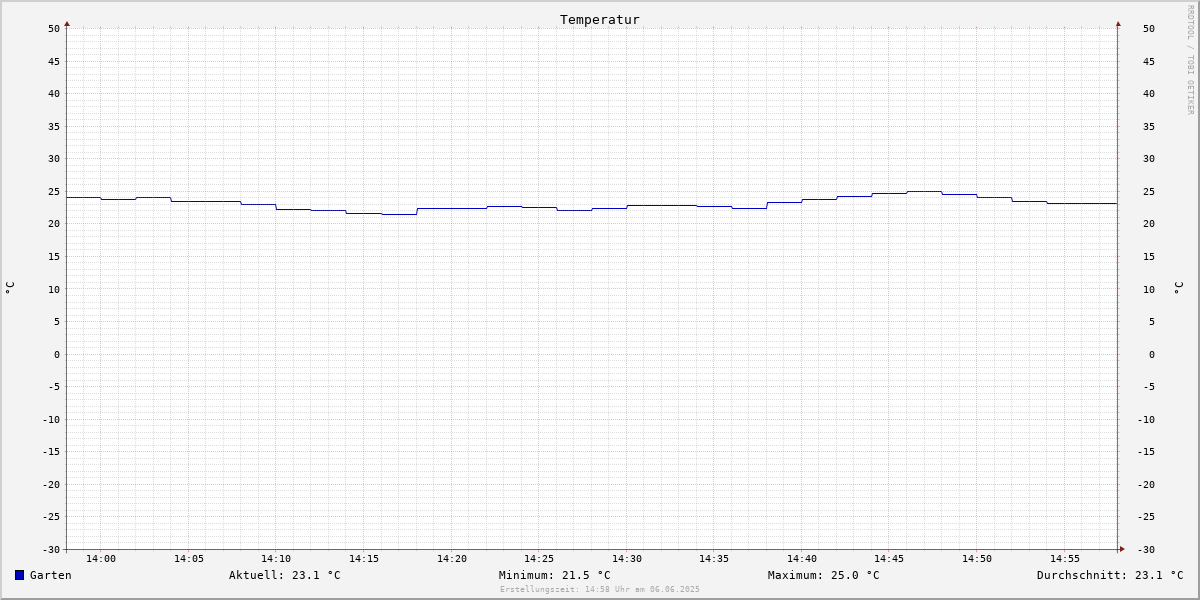Click the 14:40 time axis label
Viewport: 1200px width, 600px height.
(x=802, y=558)
